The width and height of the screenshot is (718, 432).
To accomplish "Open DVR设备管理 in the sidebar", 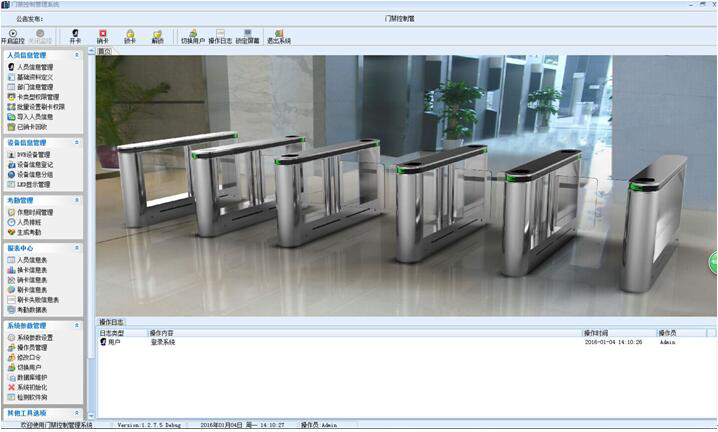I will point(34,155).
